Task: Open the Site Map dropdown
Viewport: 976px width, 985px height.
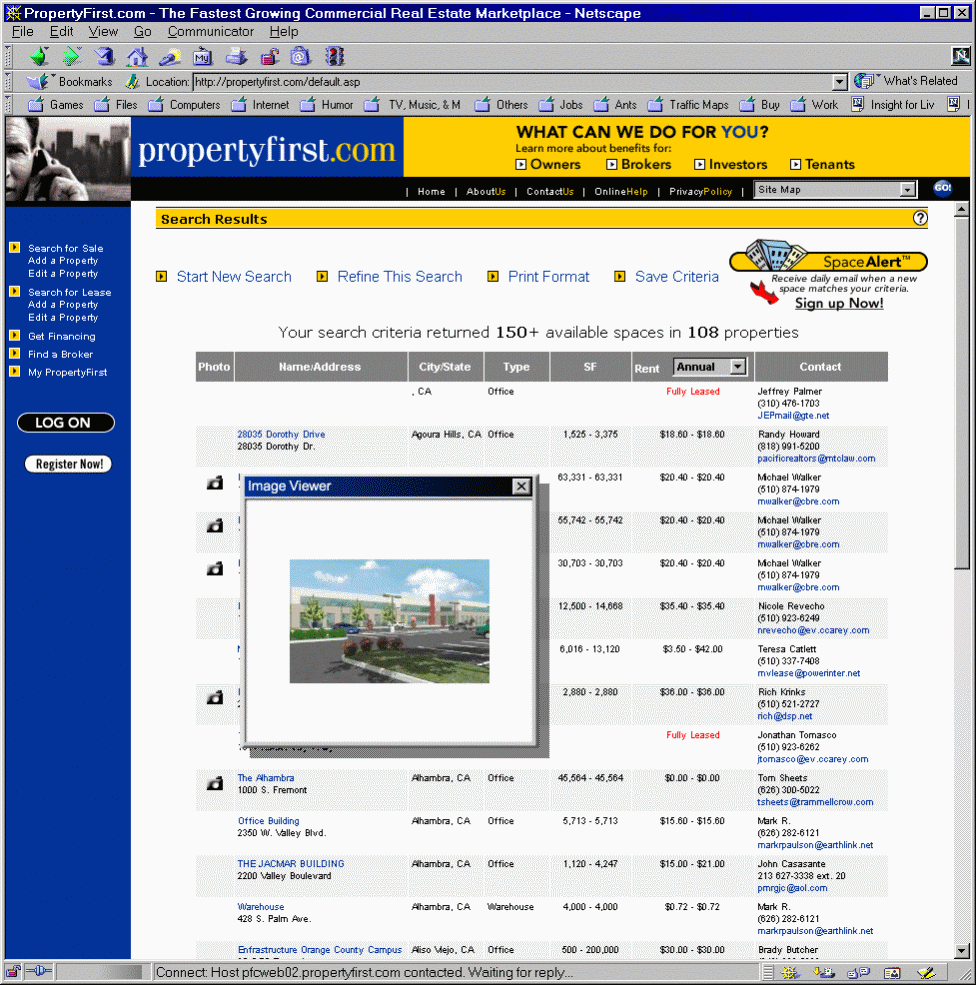Action: tap(908, 190)
